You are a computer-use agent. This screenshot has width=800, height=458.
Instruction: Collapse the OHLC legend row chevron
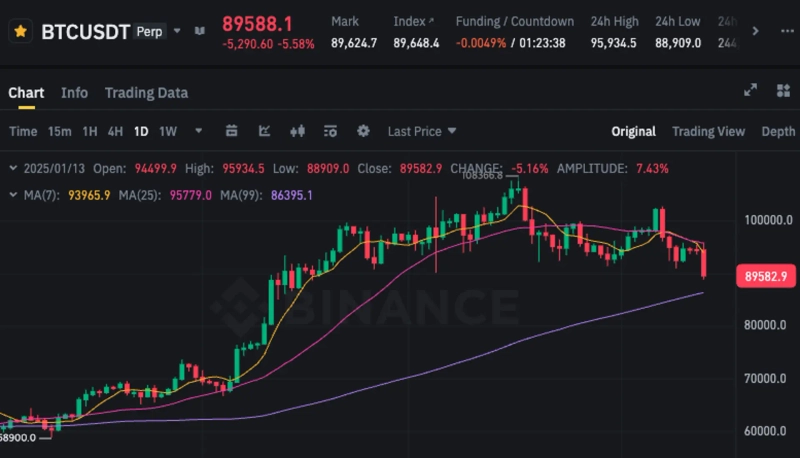pos(12,168)
